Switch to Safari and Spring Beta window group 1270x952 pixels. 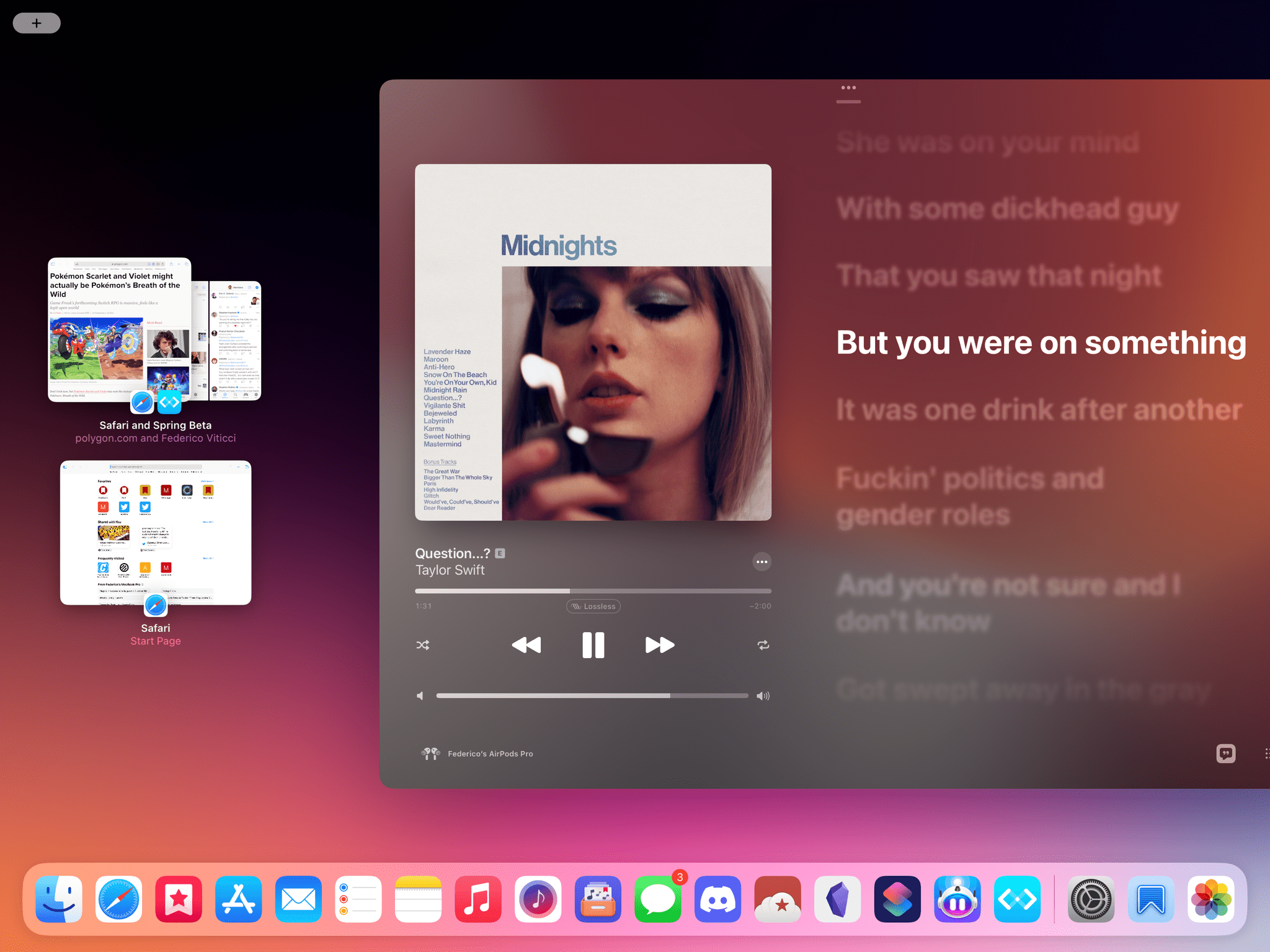point(155,330)
